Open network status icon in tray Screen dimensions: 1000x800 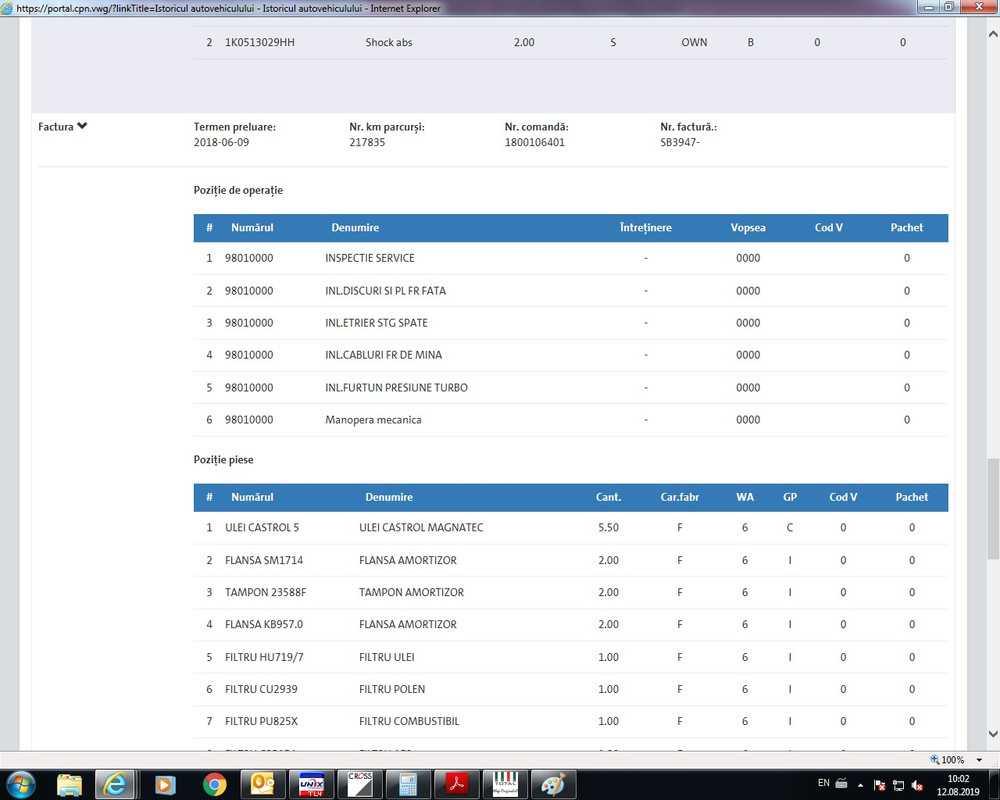click(x=898, y=785)
